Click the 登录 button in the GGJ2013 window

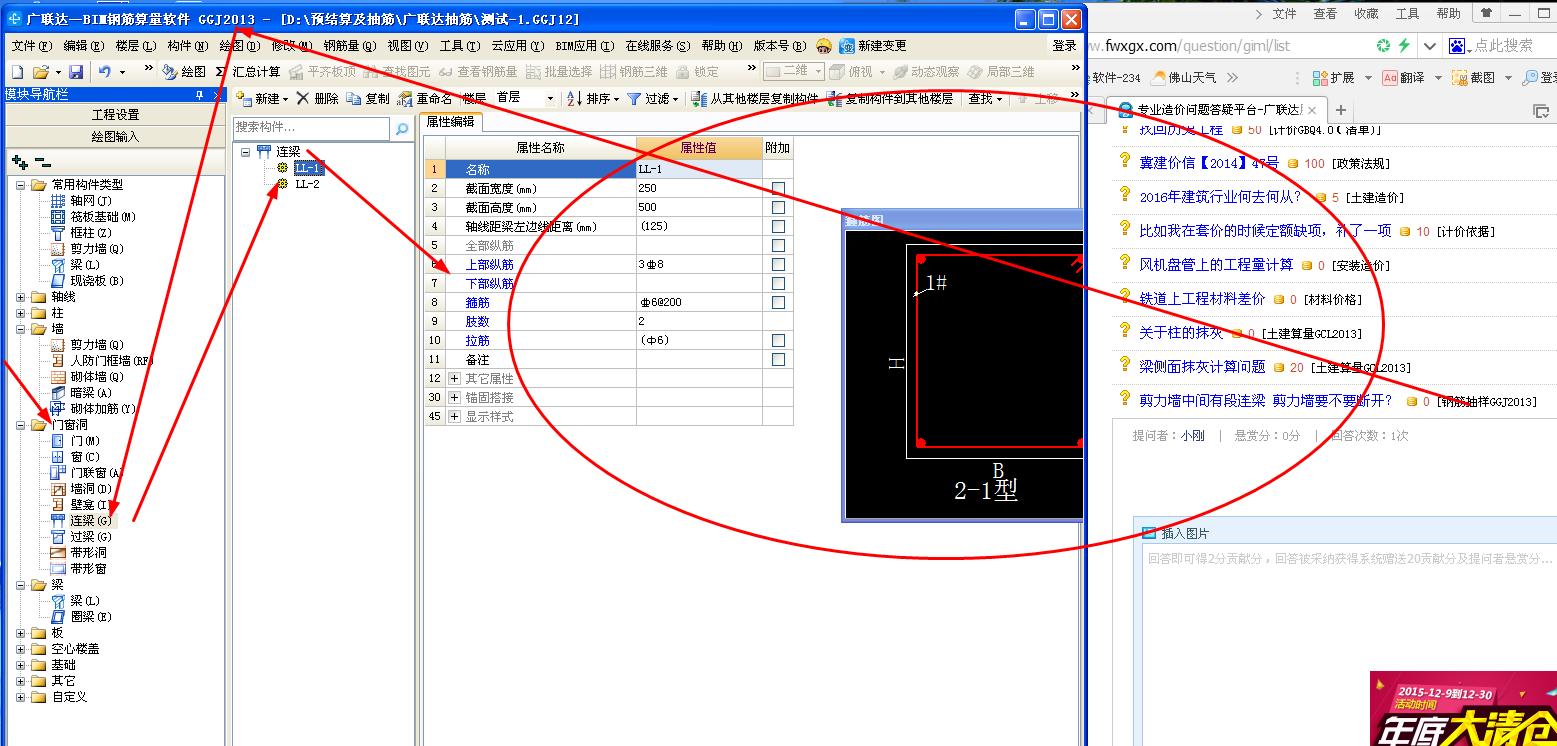click(1064, 46)
